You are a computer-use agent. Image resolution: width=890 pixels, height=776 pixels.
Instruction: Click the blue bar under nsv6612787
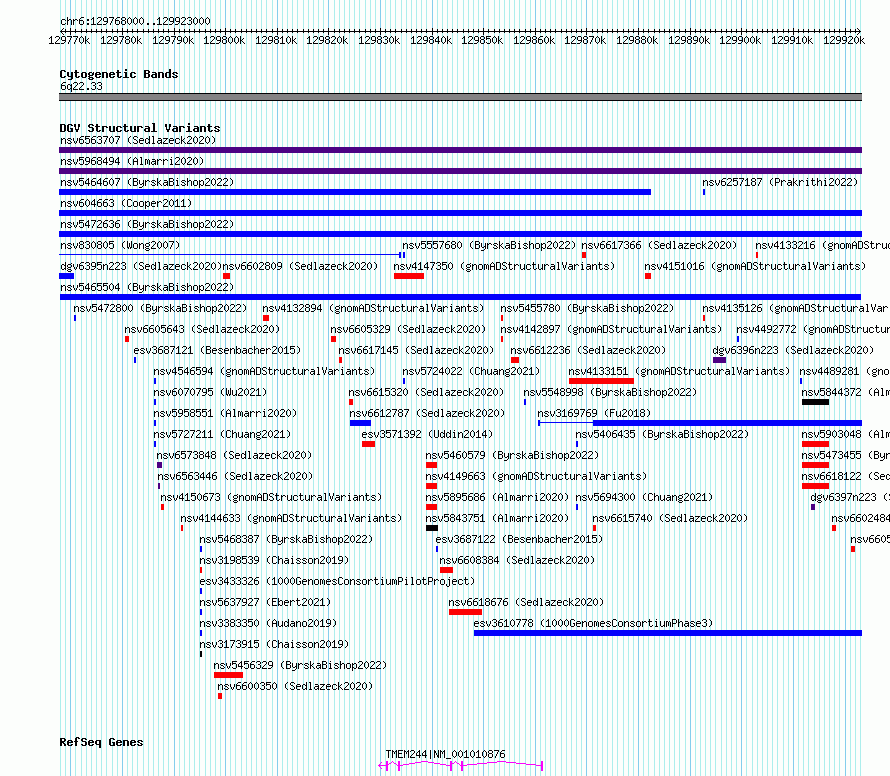360,423
